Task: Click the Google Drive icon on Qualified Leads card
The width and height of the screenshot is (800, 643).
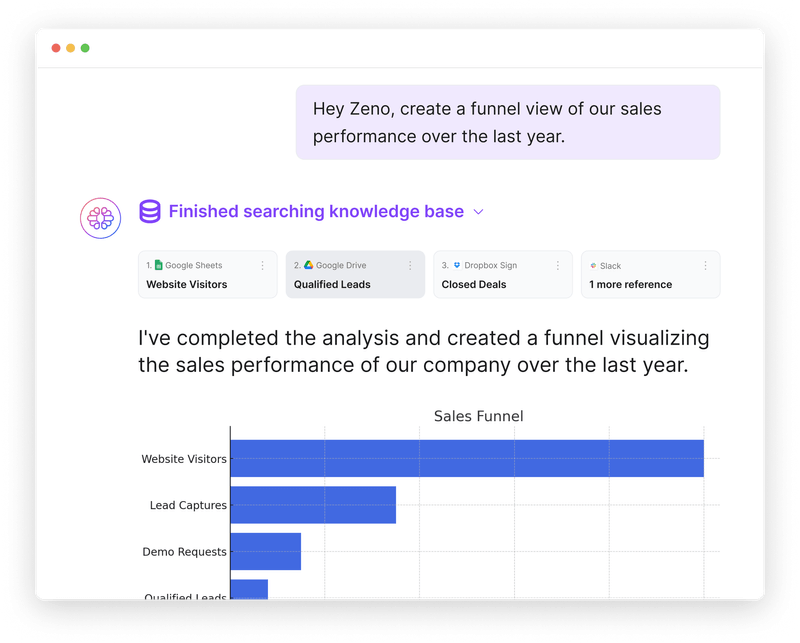Action: [308, 264]
